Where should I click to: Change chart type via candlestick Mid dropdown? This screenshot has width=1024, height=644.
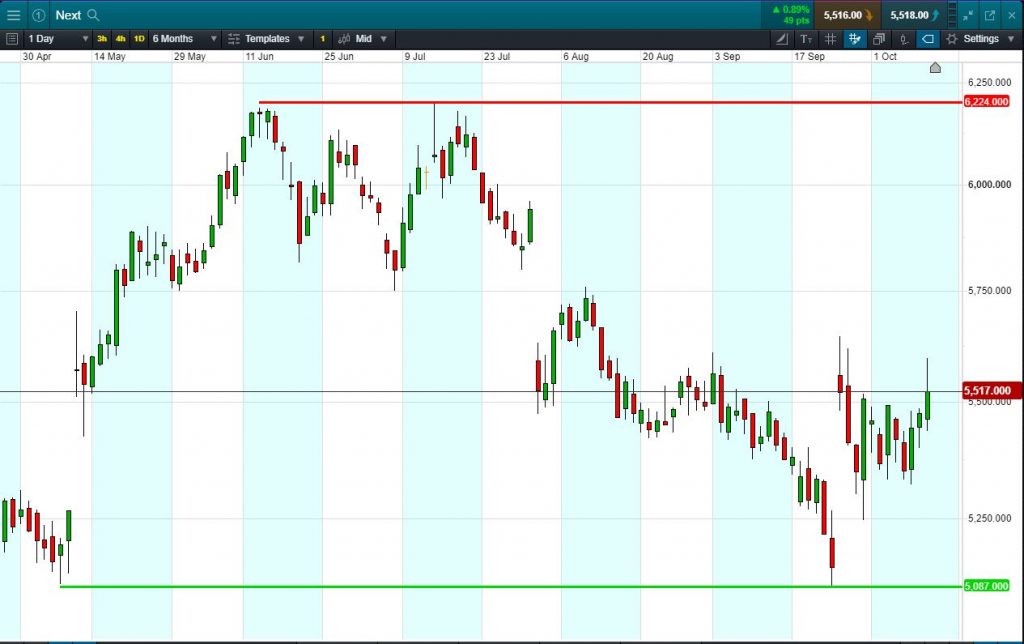pyautogui.click(x=363, y=39)
